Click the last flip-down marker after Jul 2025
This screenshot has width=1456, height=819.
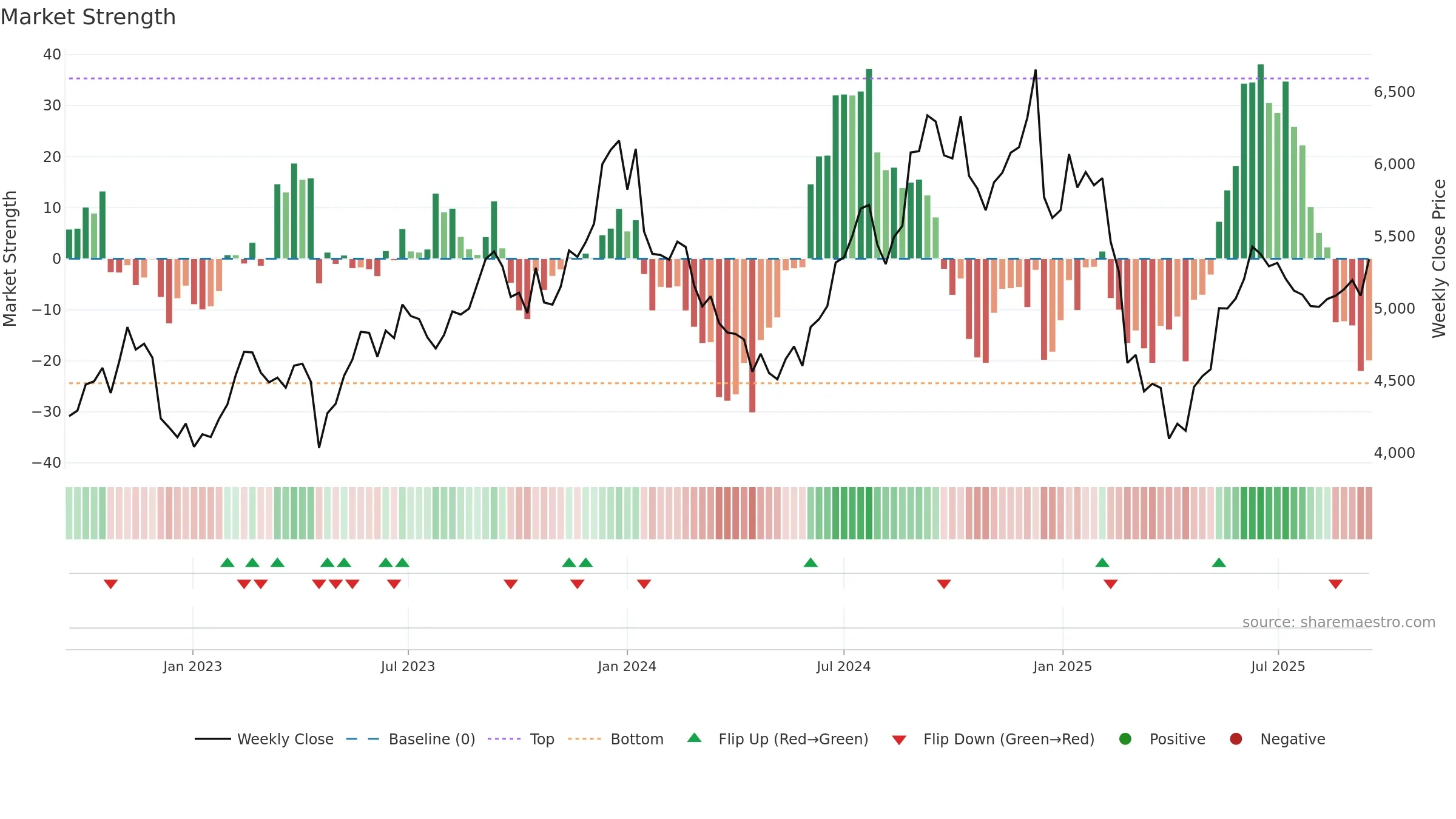pos(1335,584)
